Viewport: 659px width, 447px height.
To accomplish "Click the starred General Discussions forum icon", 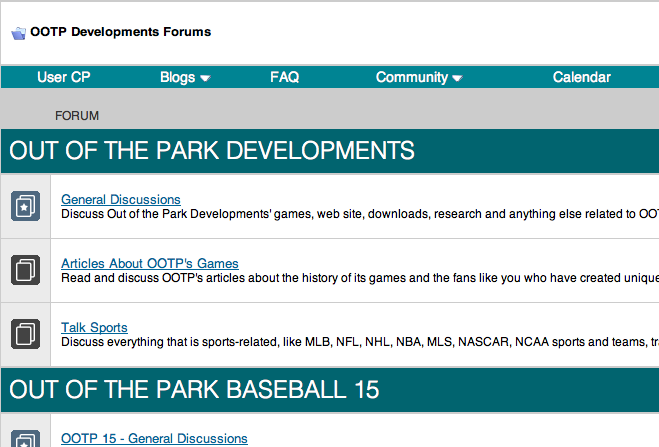I will [x=25, y=206].
